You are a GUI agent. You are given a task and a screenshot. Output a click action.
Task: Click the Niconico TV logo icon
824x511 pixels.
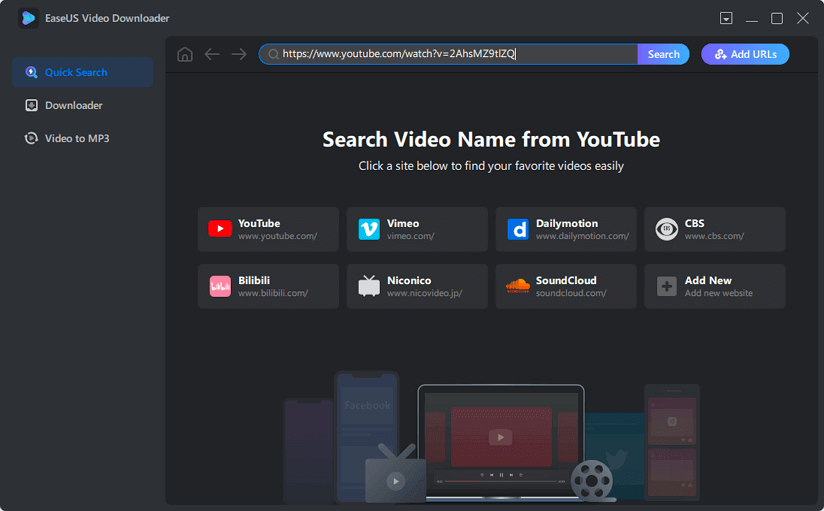(x=369, y=286)
